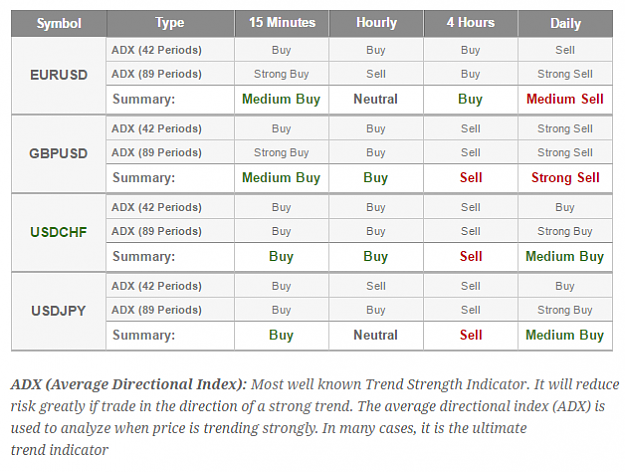Click the Daily column header

pyautogui.click(x=565, y=23)
